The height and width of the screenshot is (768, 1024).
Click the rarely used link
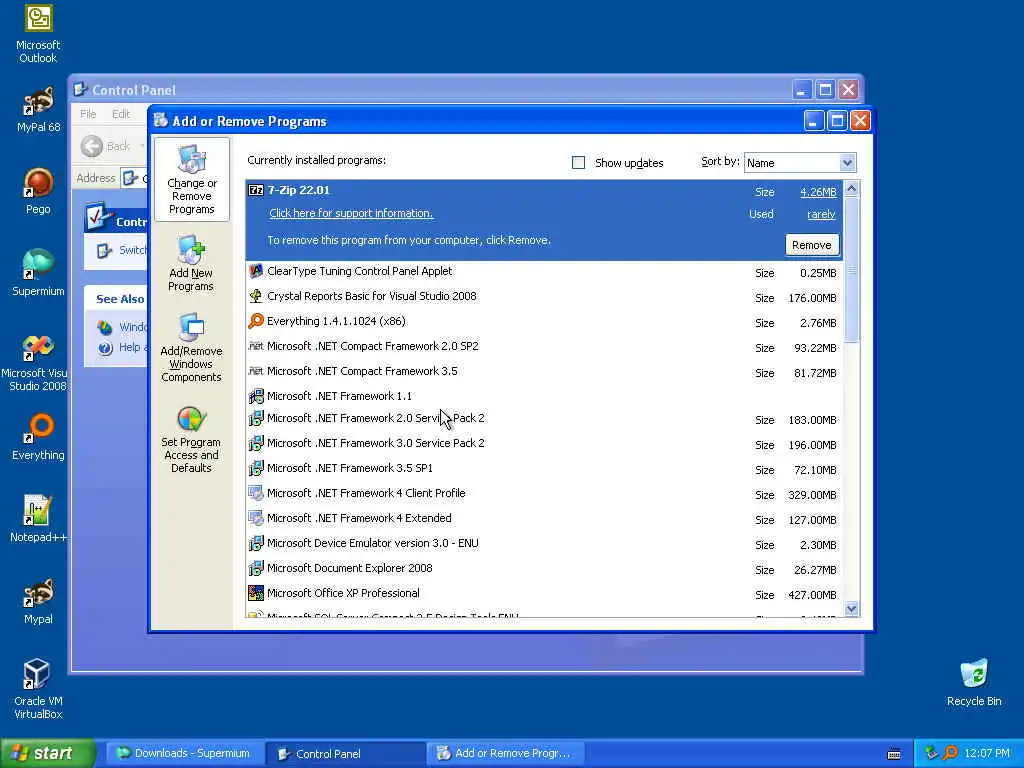(821, 214)
